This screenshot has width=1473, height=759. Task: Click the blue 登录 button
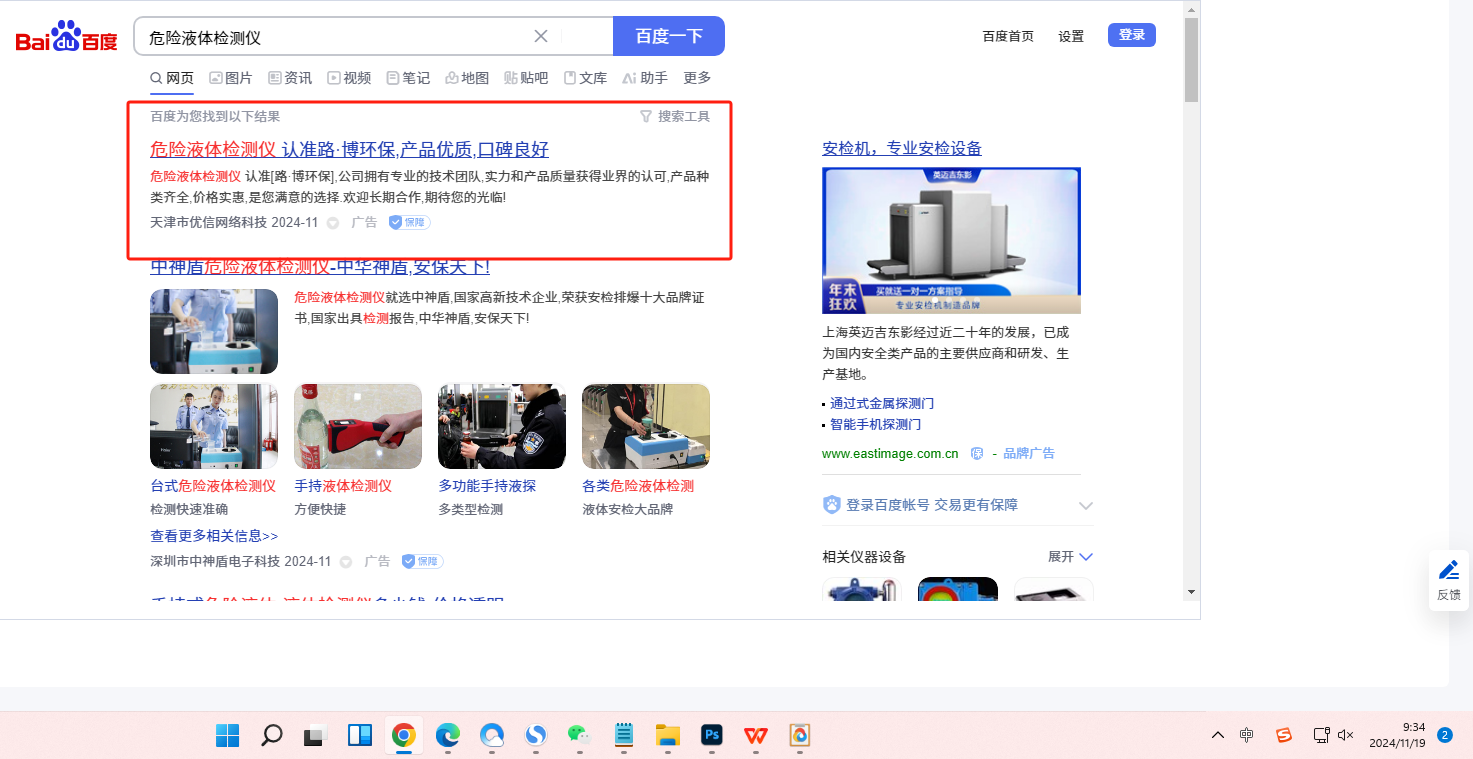[1132, 35]
